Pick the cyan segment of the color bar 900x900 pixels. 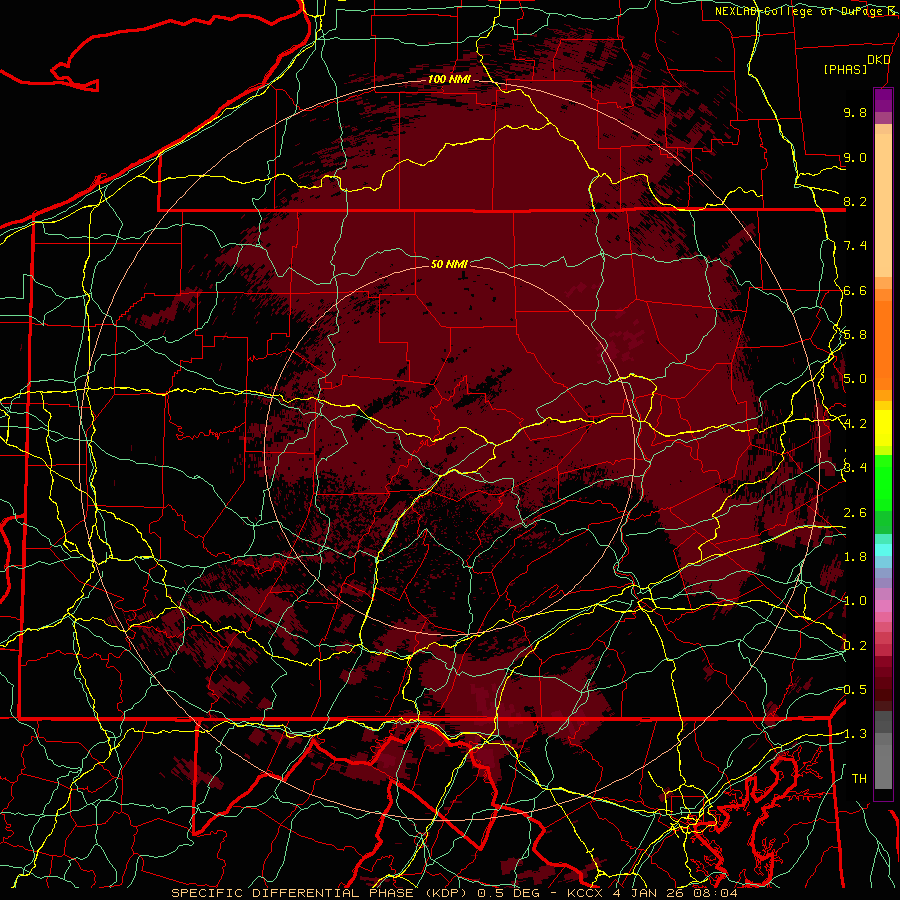click(x=883, y=549)
